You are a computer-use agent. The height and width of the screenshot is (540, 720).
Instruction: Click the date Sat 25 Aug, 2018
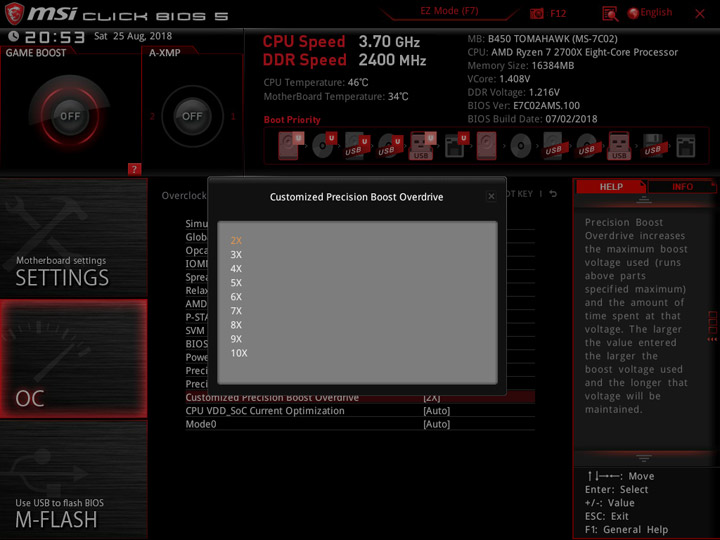click(133, 36)
